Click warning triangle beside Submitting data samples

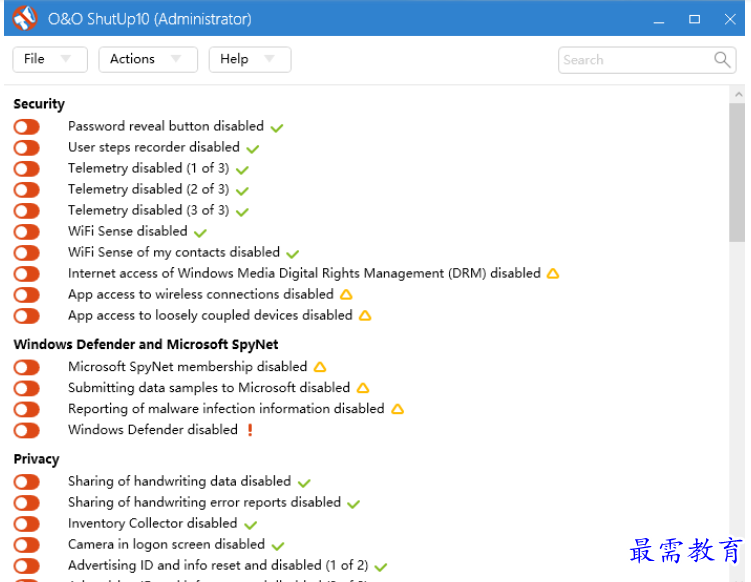point(363,388)
